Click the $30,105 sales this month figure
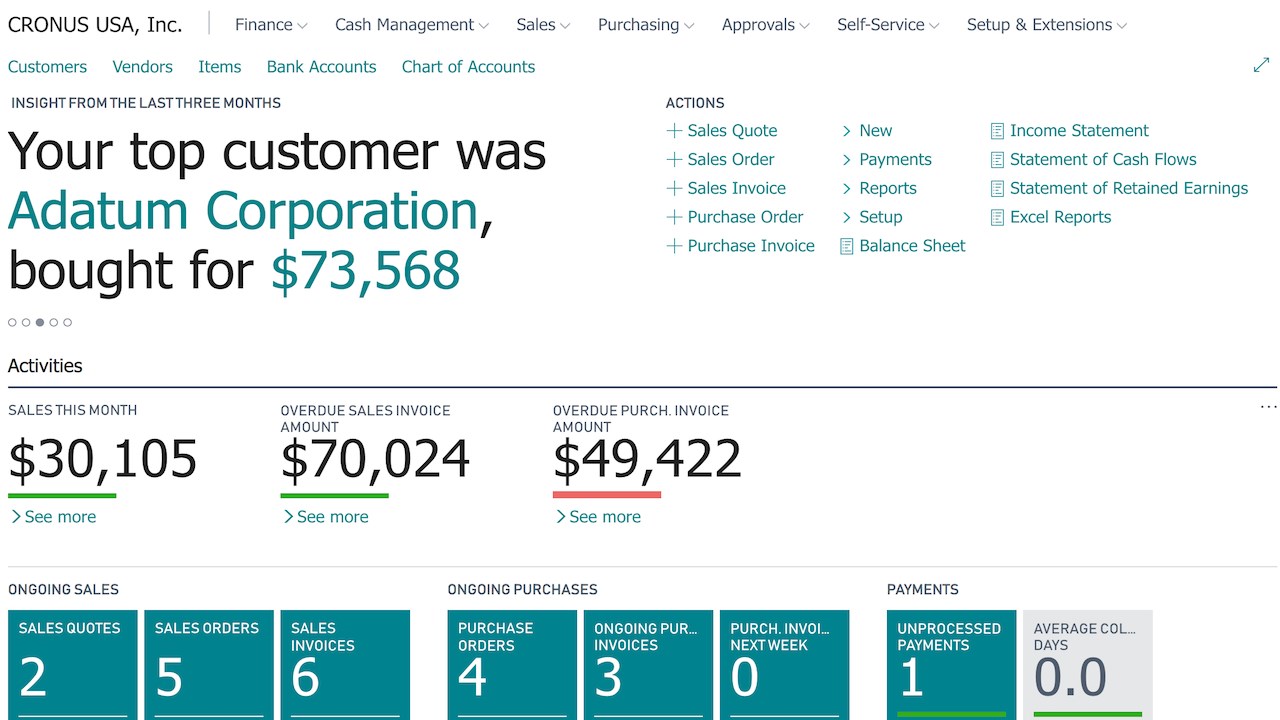The height and width of the screenshot is (720, 1280). tap(103, 460)
